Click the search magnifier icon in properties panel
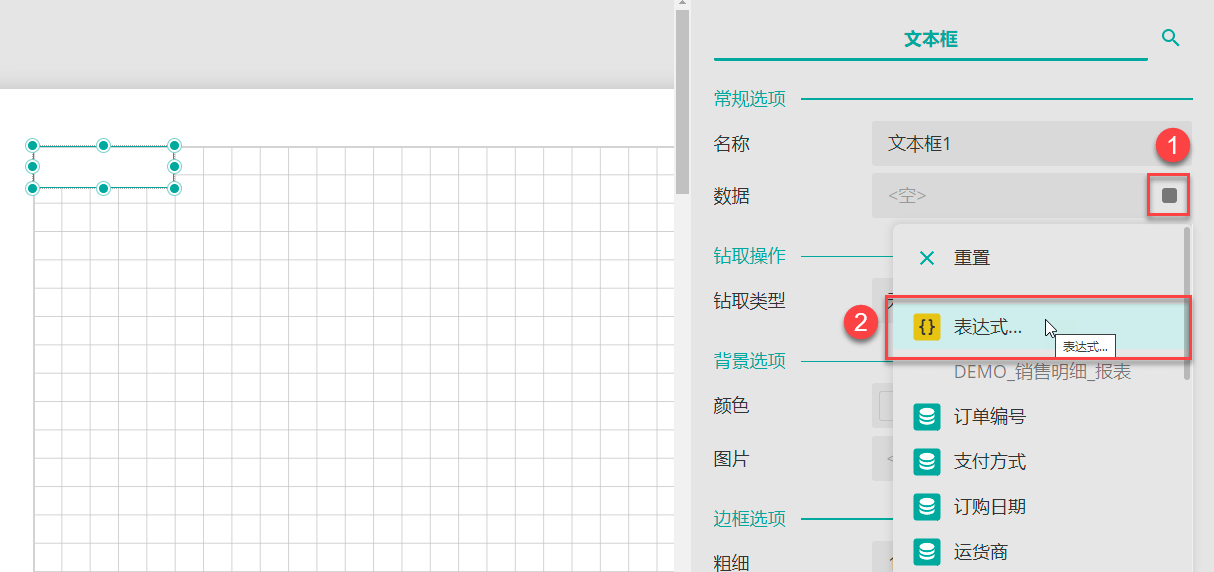Screen dimensions: 1214x572 pyautogui.click(x=1170, y=38)
